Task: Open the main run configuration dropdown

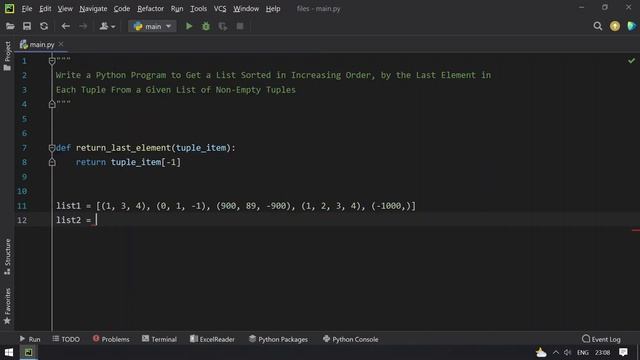Action: (x=152, y=27)
